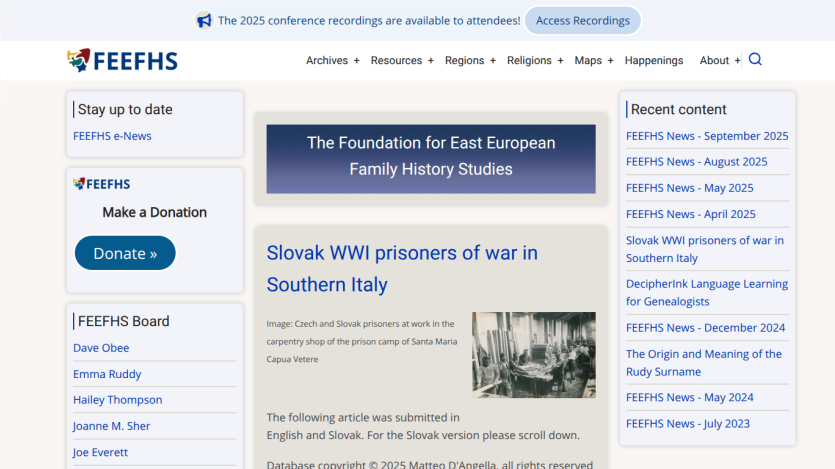Open the FEEFHS e-News link

[112, 136]
